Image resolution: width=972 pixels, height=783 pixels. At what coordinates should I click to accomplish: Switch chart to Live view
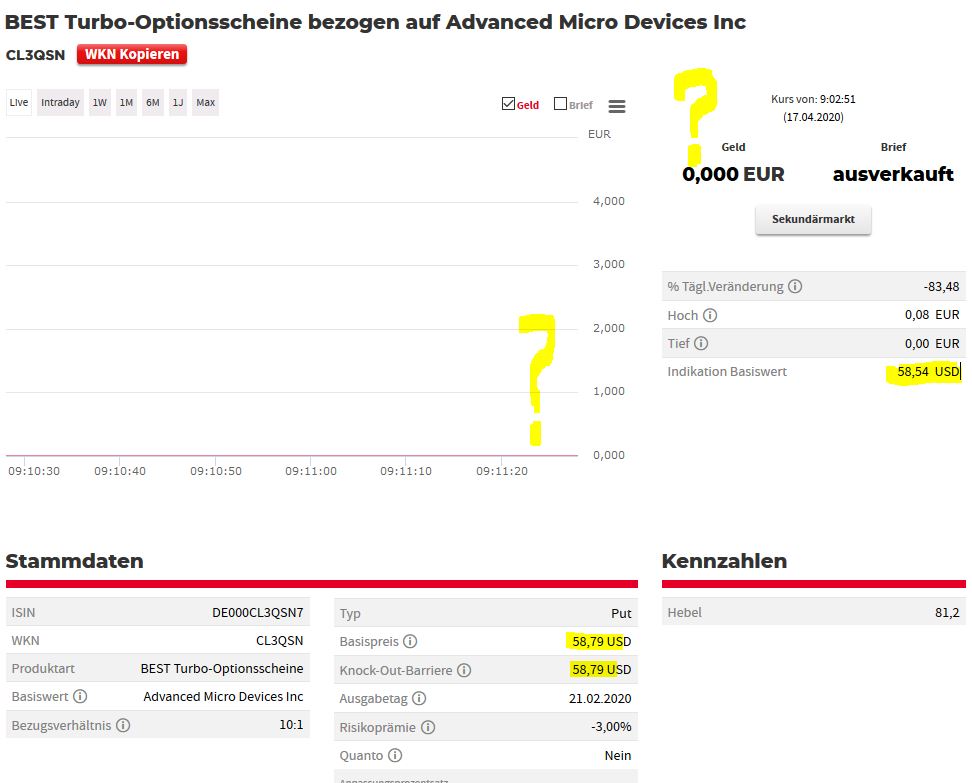point(19,102)
